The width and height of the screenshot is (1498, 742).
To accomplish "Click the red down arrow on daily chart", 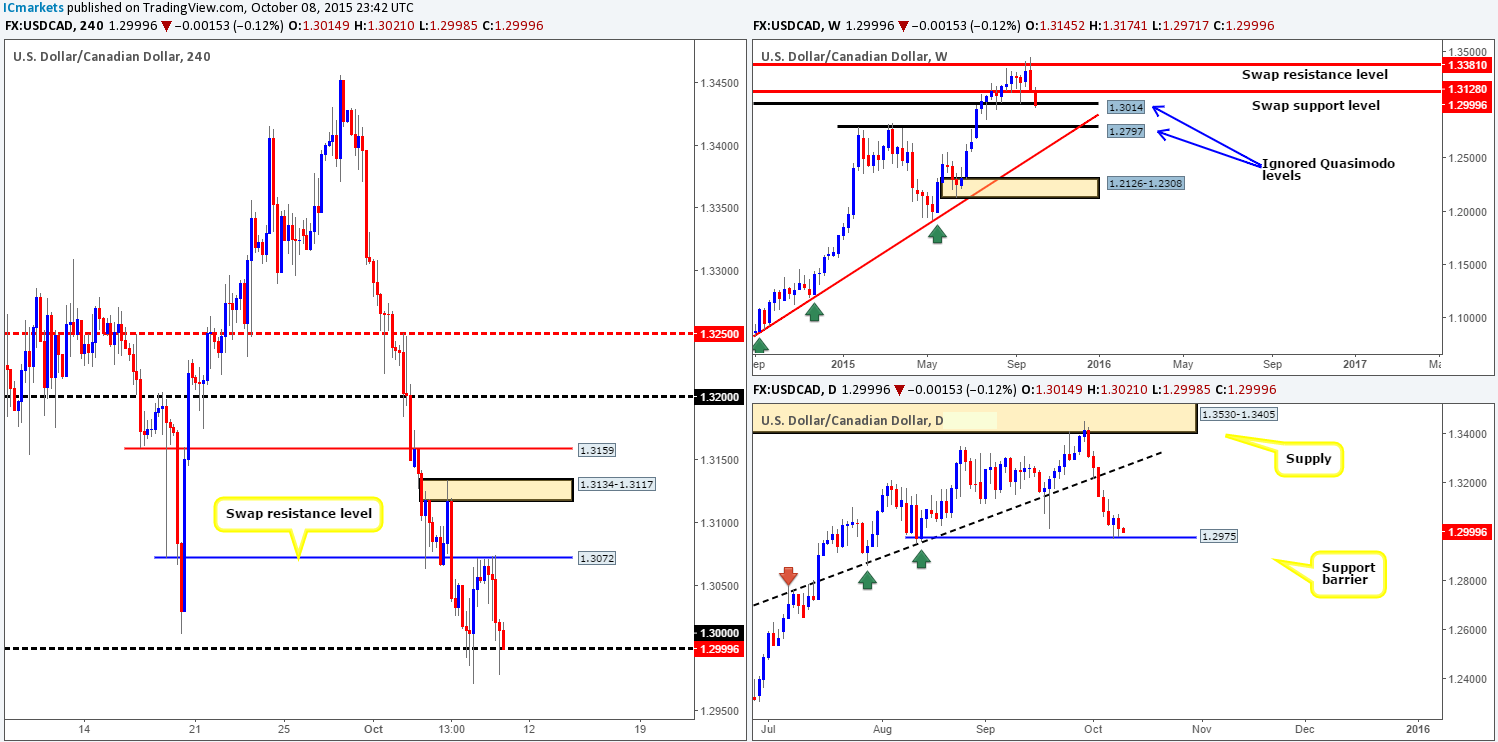I will click(788, 577).
